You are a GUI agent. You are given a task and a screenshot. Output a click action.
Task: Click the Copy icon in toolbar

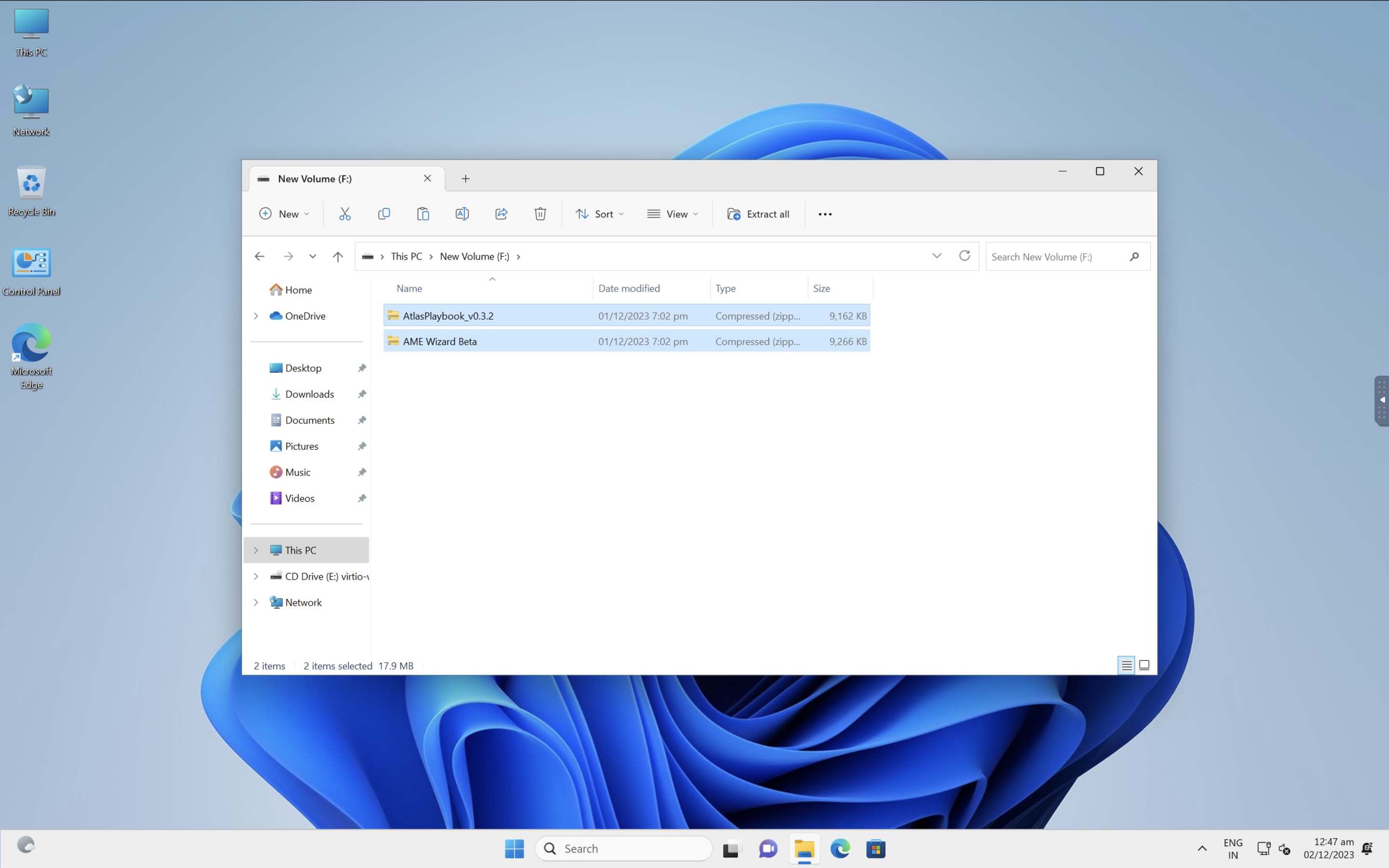click(383, 213)
